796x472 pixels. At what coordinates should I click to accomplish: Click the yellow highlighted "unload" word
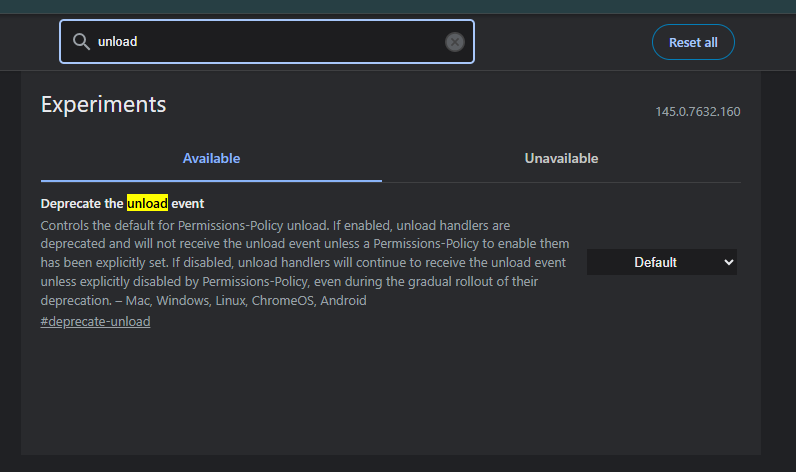click(147, 204)
